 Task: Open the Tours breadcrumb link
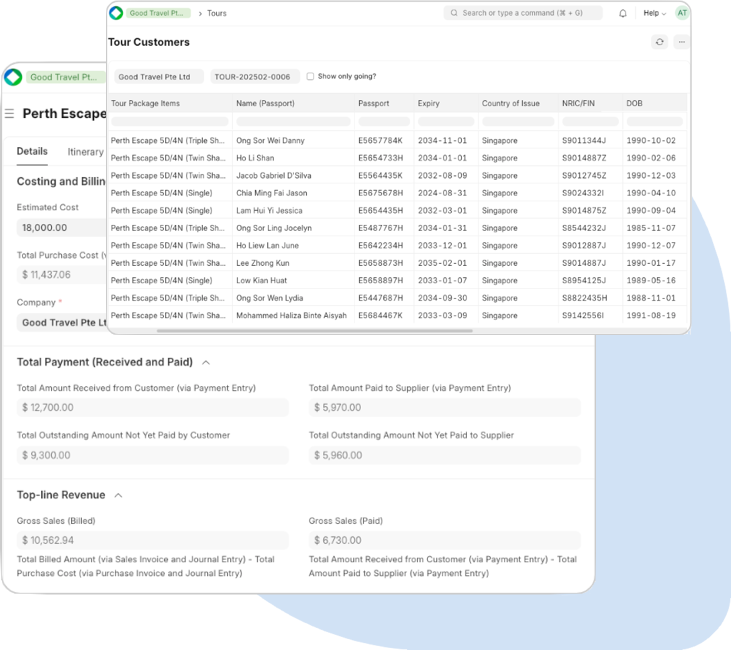click(x=217, y=13)
